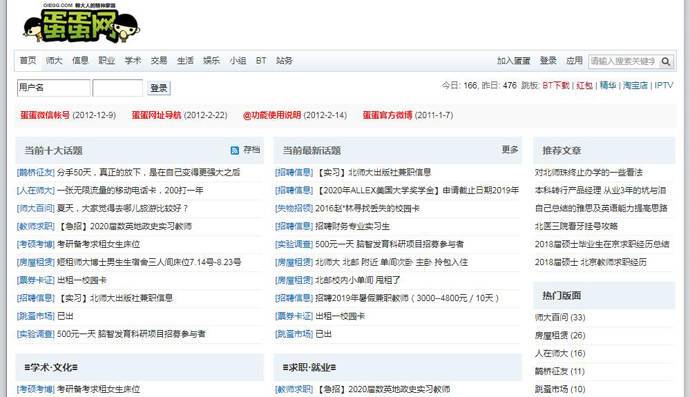Viewport: 690px width, 397px height.
Task: Click 加入蛋蛋 to register
Action: click(514, 61)
